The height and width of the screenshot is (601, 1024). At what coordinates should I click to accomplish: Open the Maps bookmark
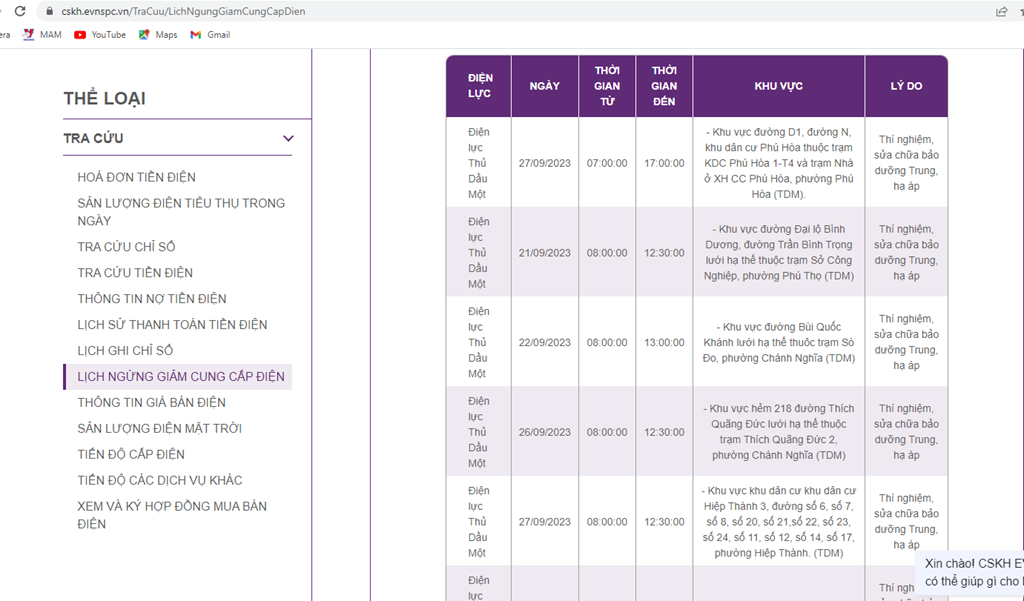(158, 34)
